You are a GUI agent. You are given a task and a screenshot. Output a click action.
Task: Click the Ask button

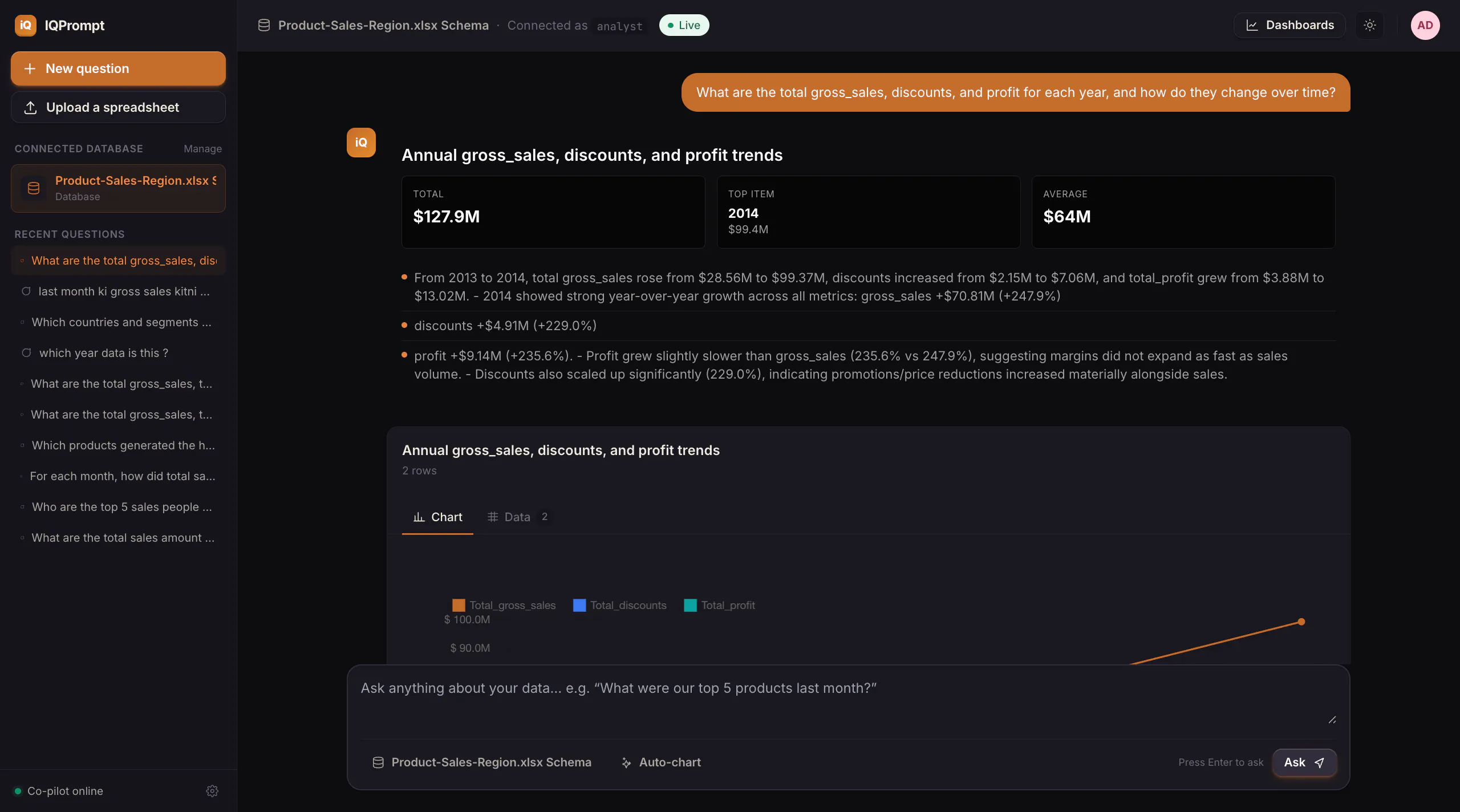coord(1304,762)
